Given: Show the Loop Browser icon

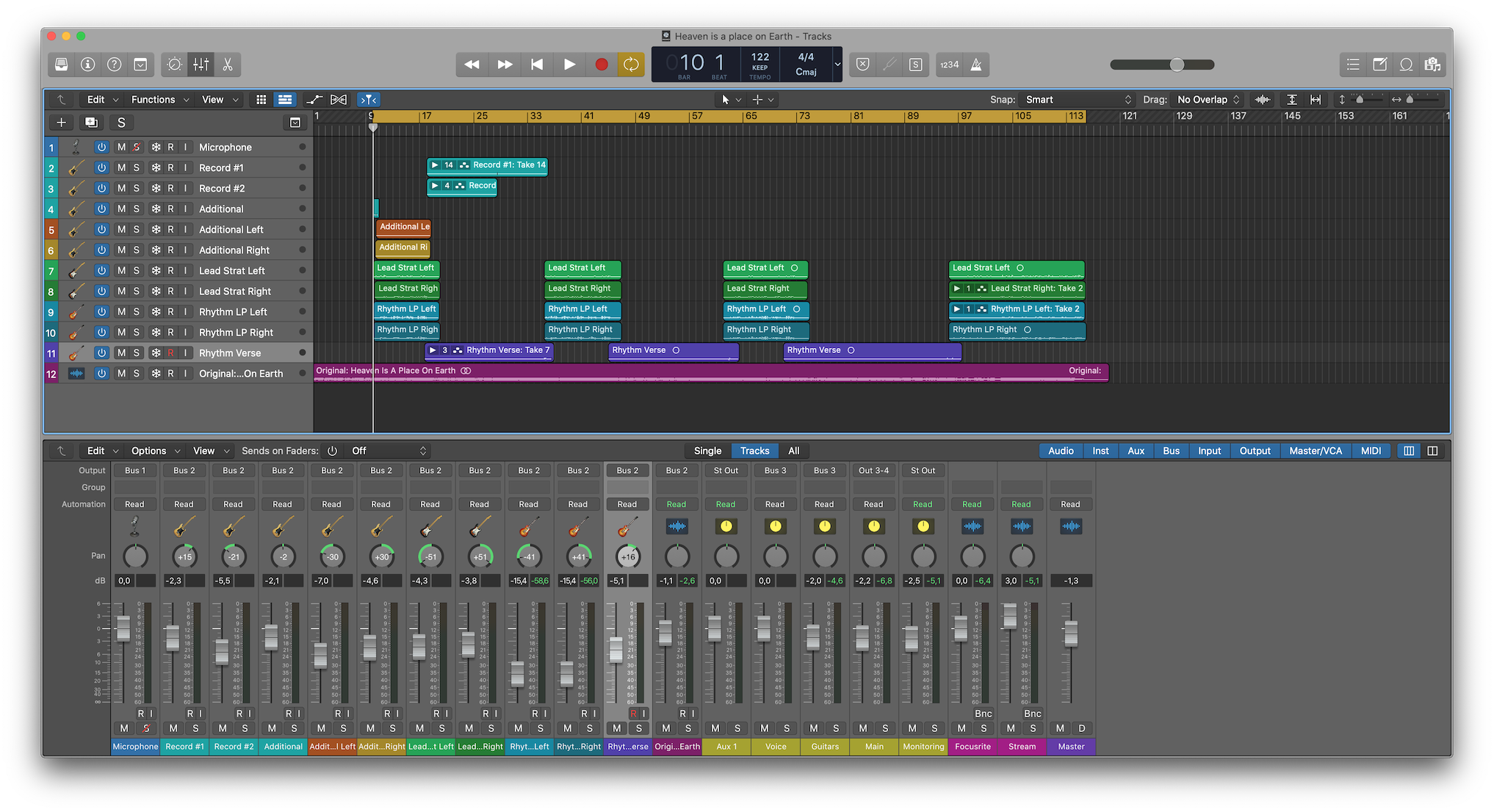Looking at the screenshot, I should pyautogui.click(x=1406, y=65).
